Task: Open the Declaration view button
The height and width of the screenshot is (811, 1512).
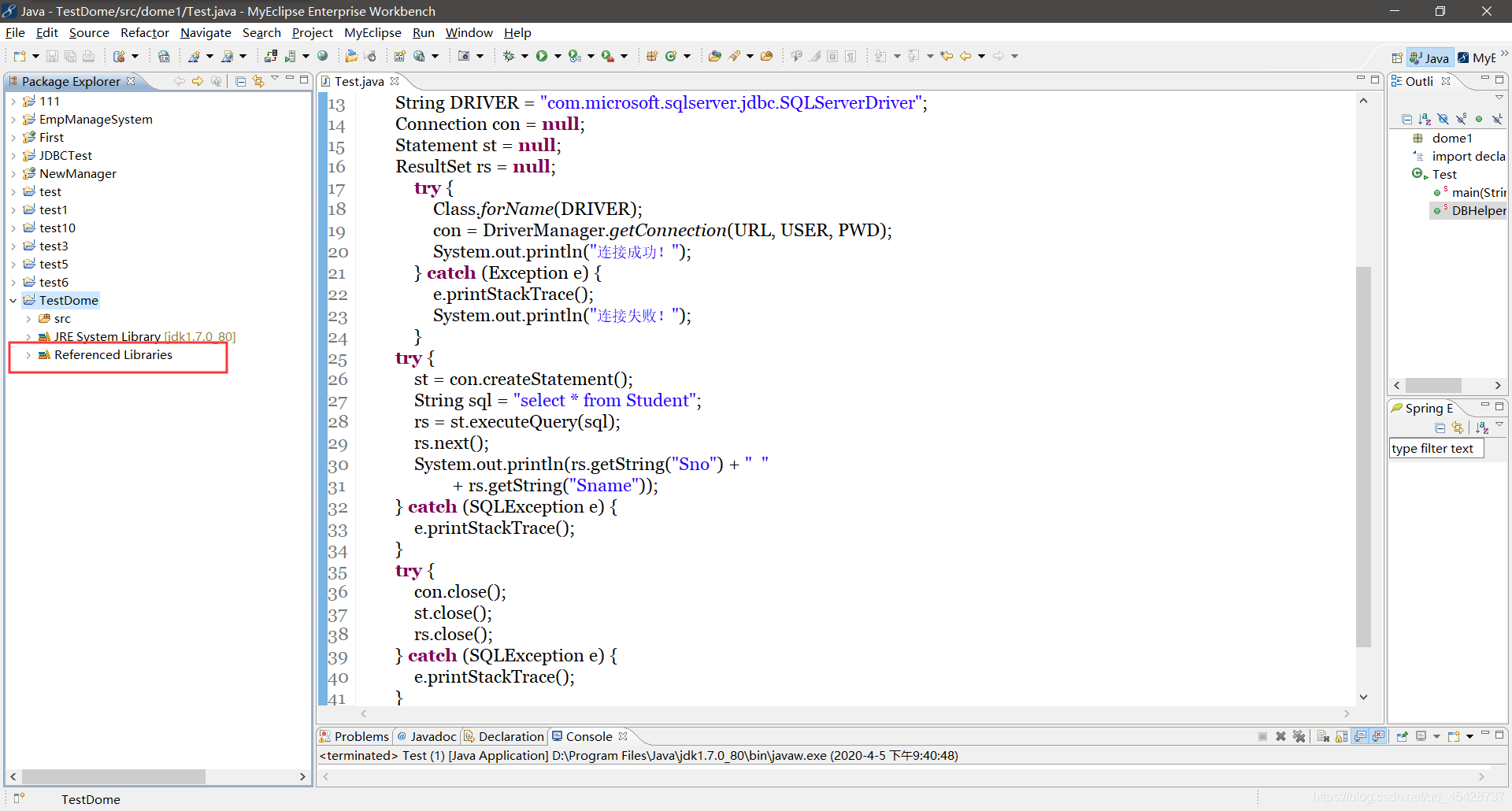Action: (x=510, y=736)
